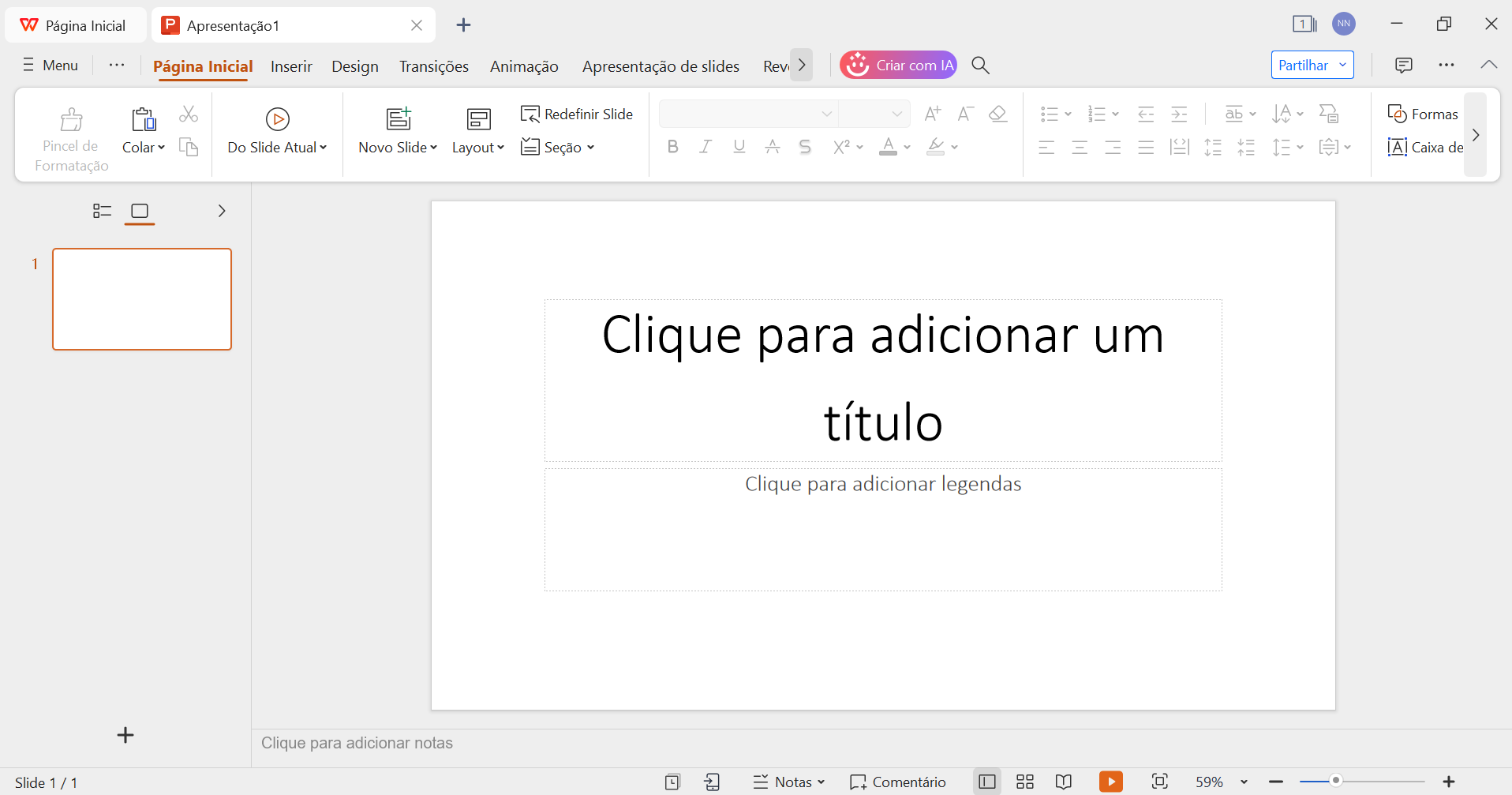1512x795 pixels.
Task: Toggle Strikethrough formatting
Action: click(x=772, y=147)
